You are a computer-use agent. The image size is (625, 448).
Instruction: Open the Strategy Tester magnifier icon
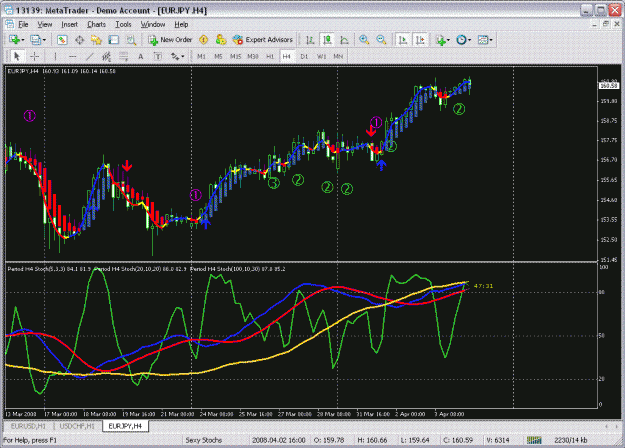(x=131, y=40)
